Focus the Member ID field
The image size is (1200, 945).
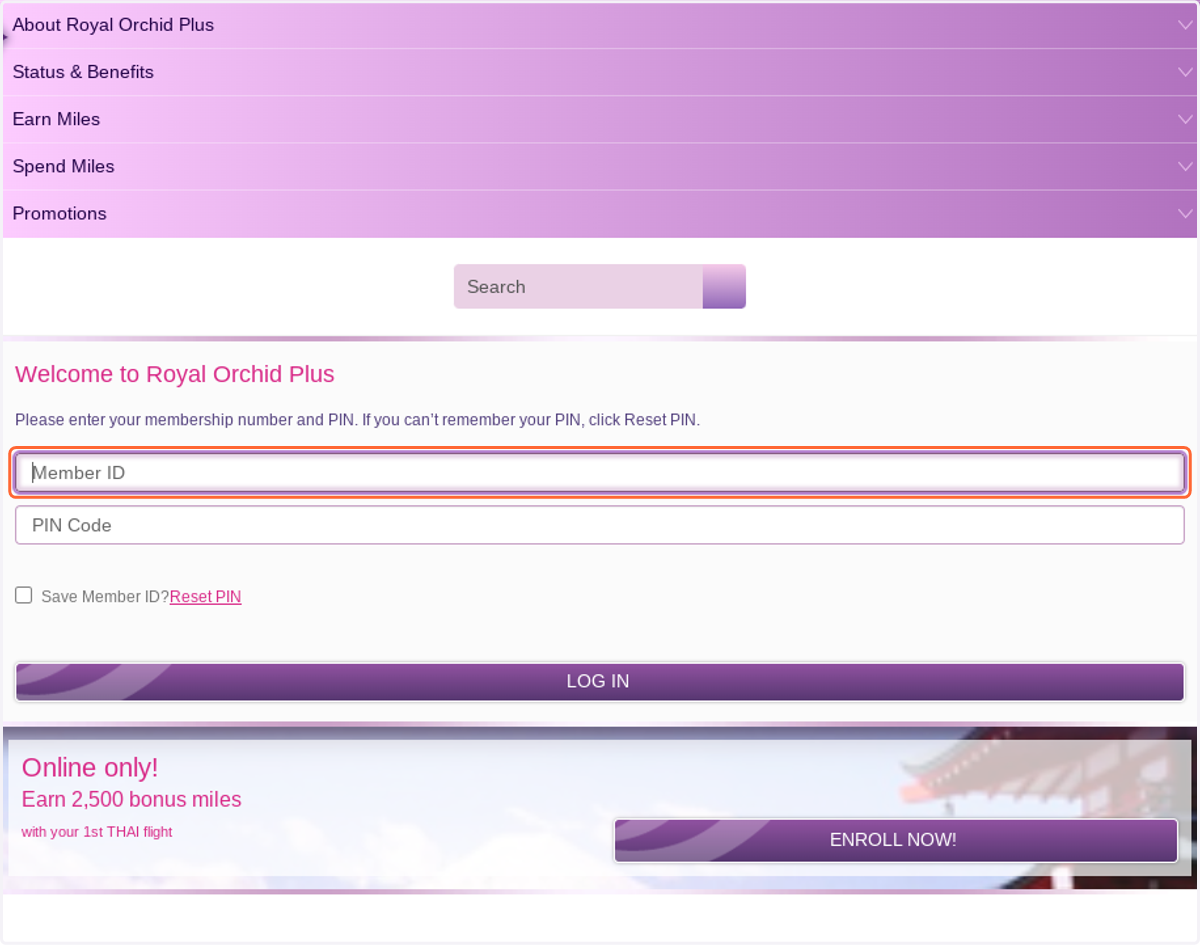(x=600, y=473)
